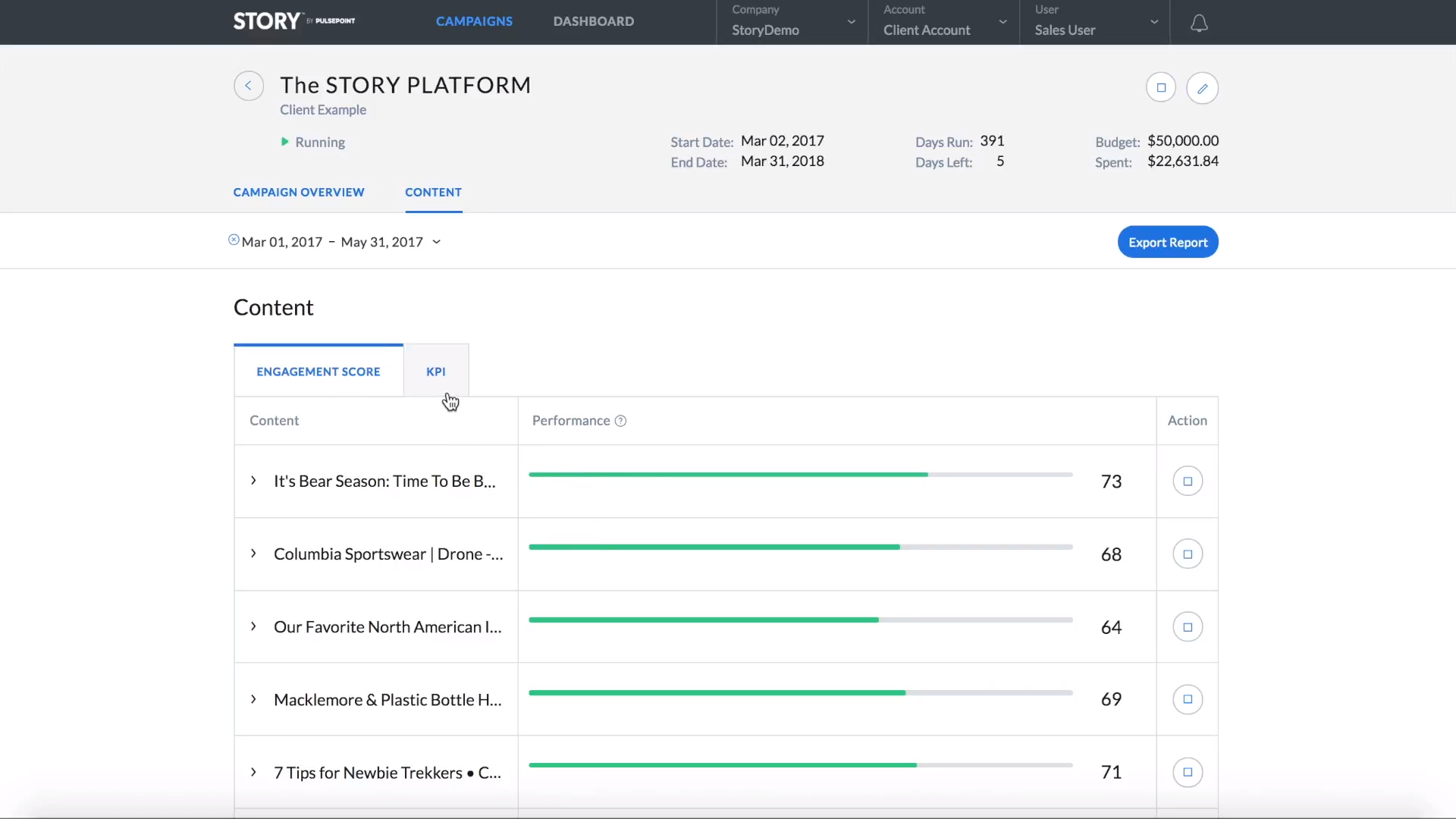Click the green Running status play icon
Image resolution: width=1456 pixels, height=819 pixels.
[285, 142]
